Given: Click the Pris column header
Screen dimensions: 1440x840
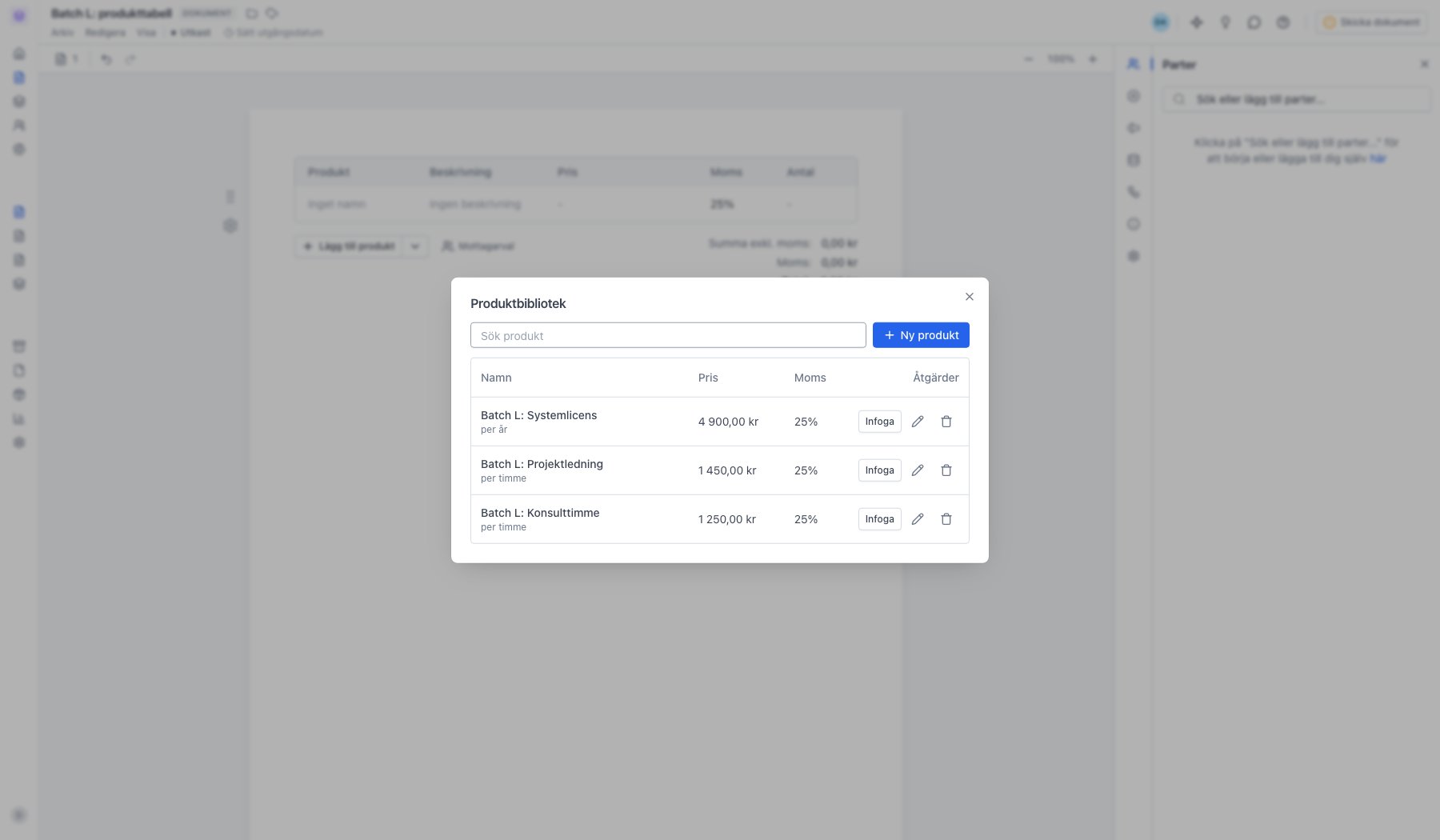Looking at the screenshot, I should (708, 378).
